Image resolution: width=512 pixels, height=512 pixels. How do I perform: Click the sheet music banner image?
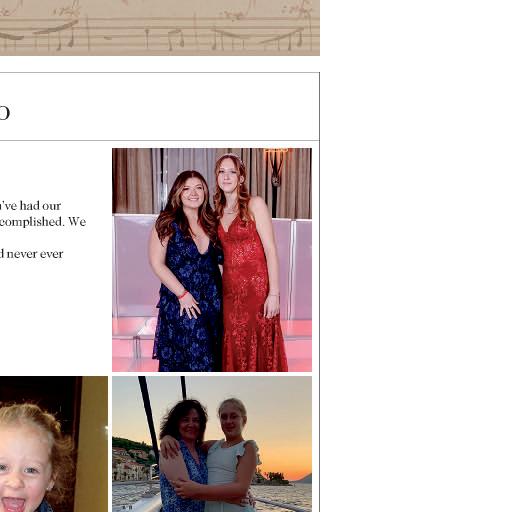160,28
